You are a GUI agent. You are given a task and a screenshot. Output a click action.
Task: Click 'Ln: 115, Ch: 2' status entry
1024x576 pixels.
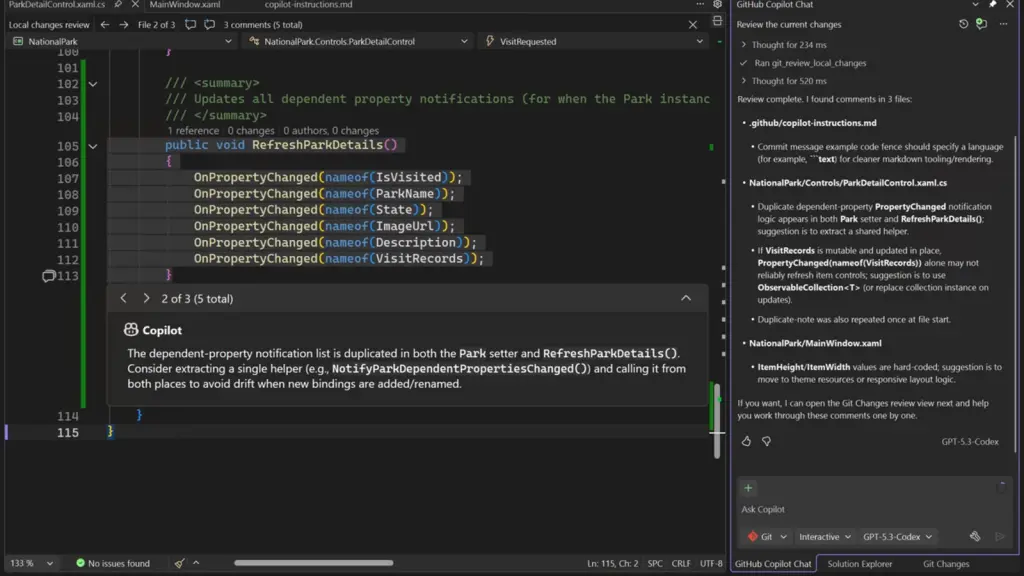coord(613,563)
